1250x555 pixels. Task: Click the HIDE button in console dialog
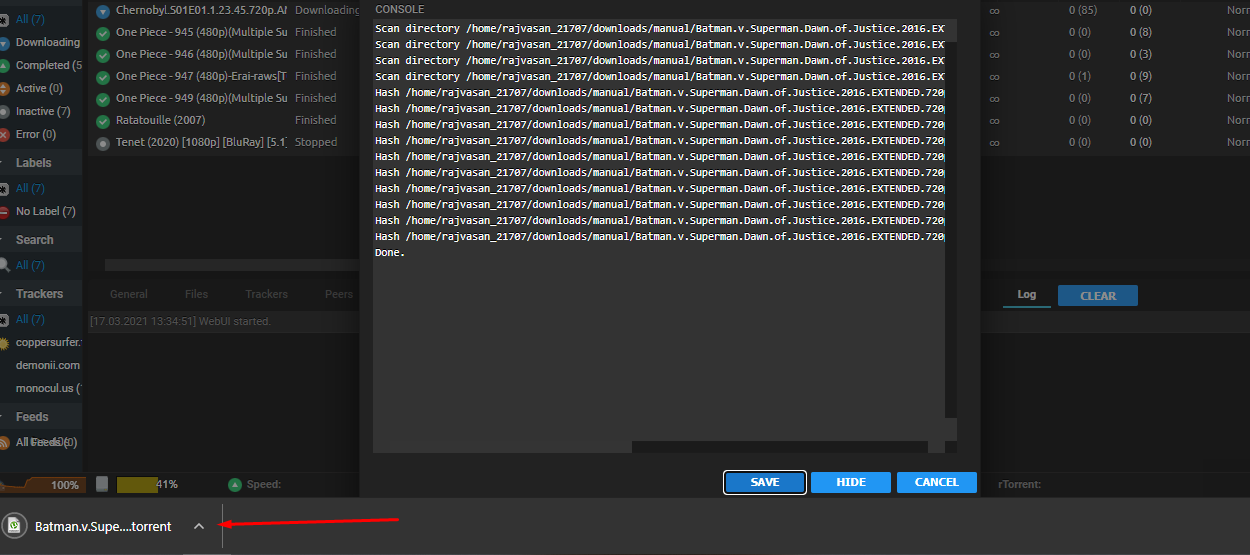point(851,482)
